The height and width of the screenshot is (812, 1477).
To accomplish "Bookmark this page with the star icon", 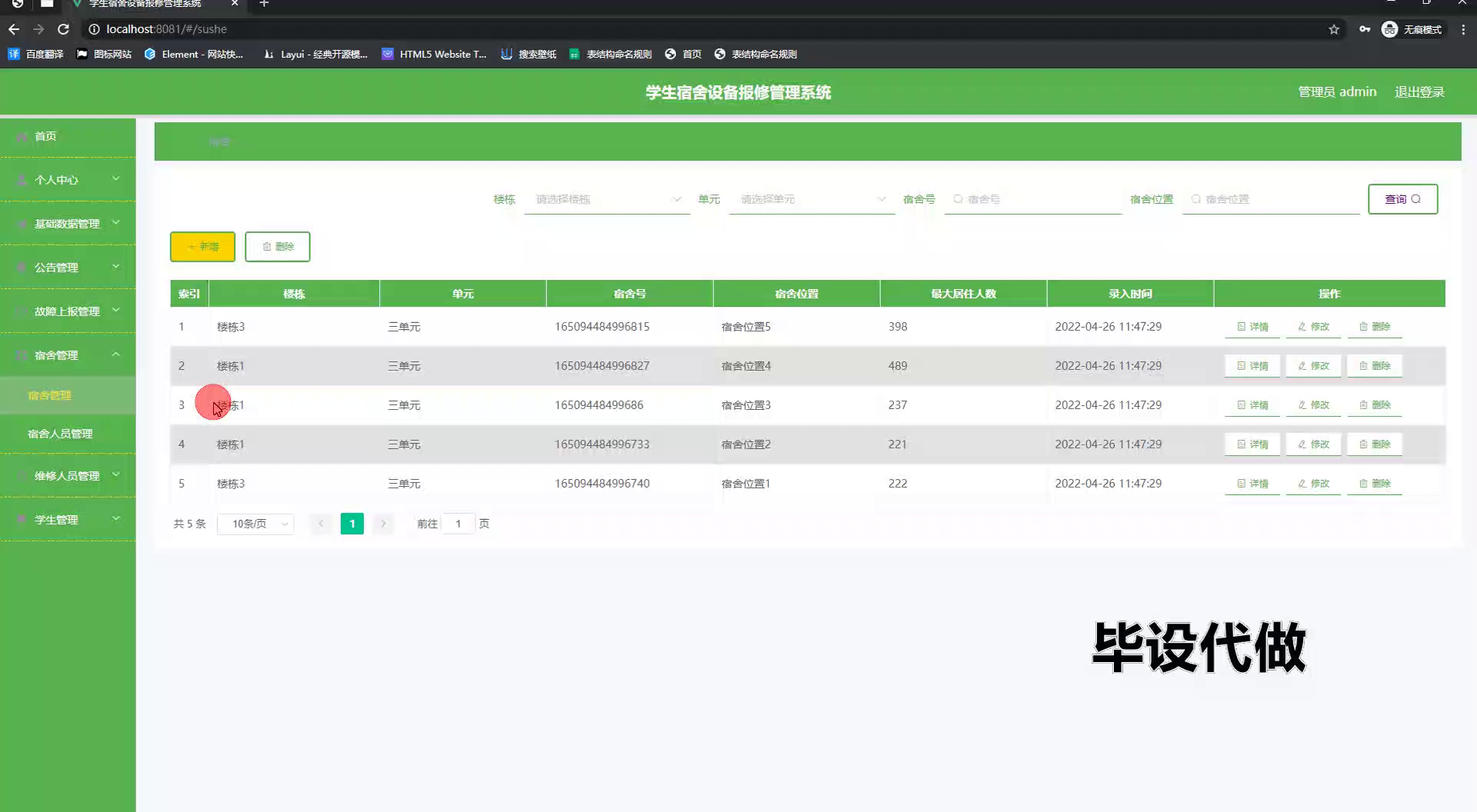I will [1334, 29].
